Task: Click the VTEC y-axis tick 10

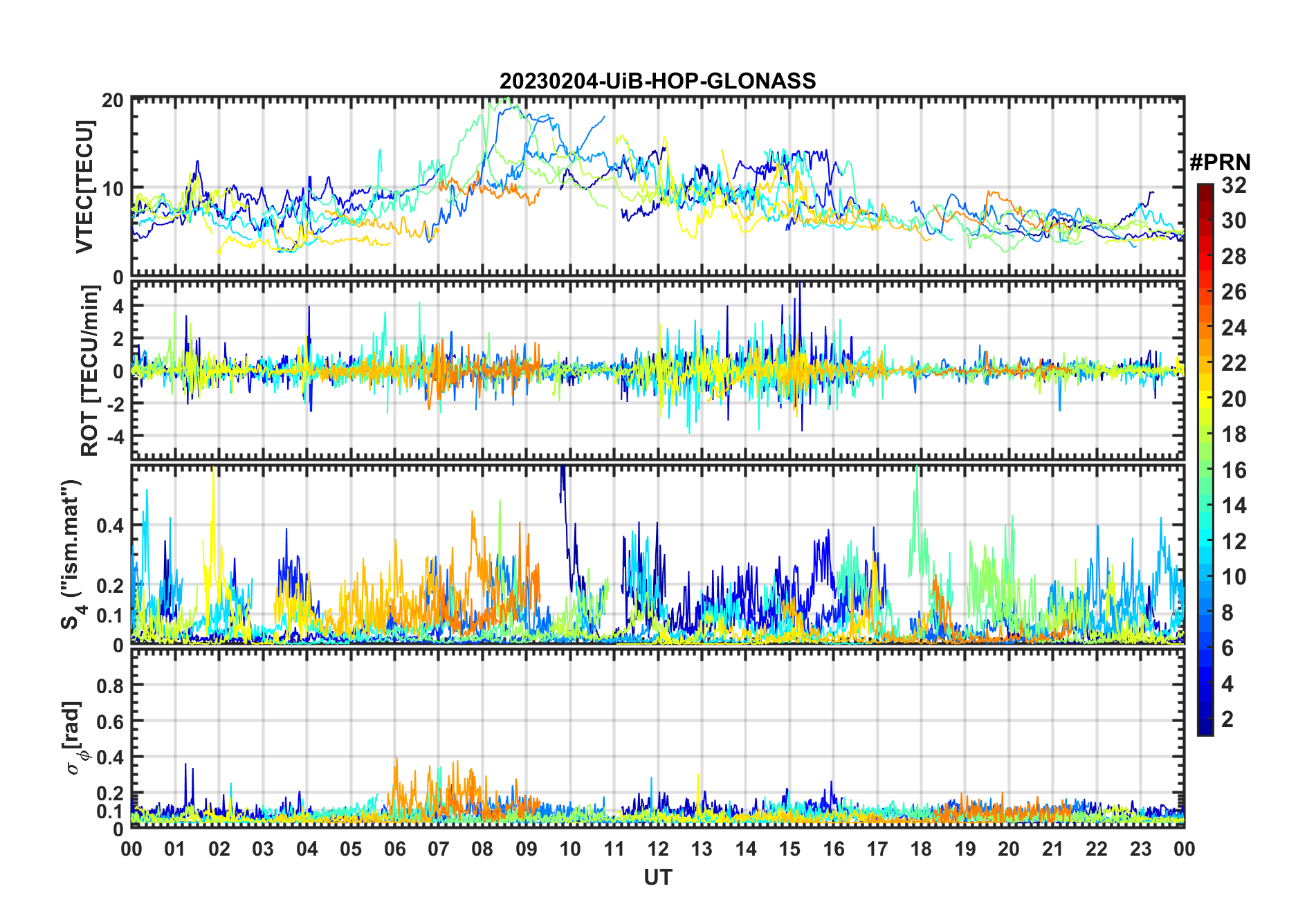Action: pyautogui.click(x=113, y=188)
